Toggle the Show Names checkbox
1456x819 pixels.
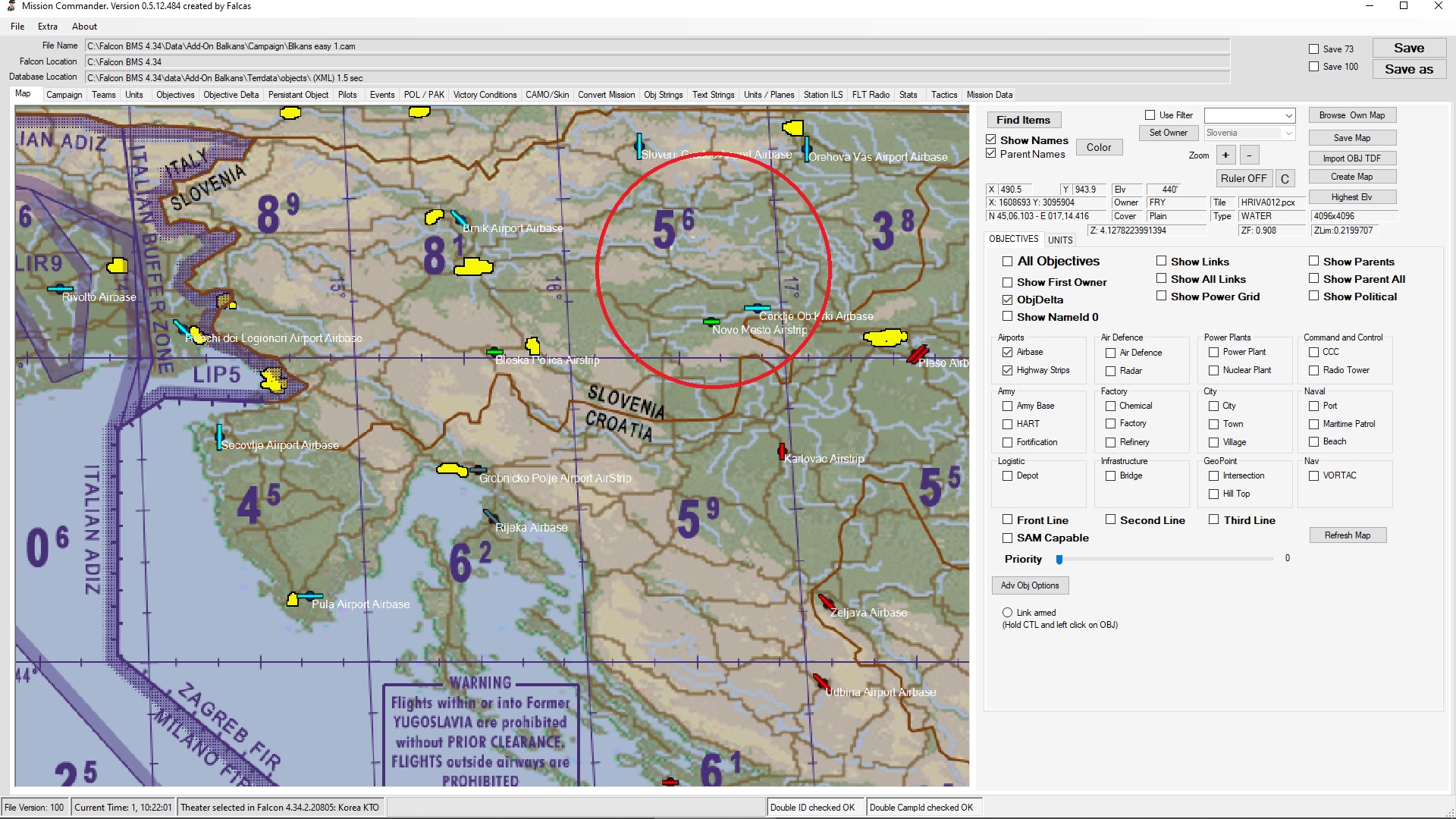[991, 140]
